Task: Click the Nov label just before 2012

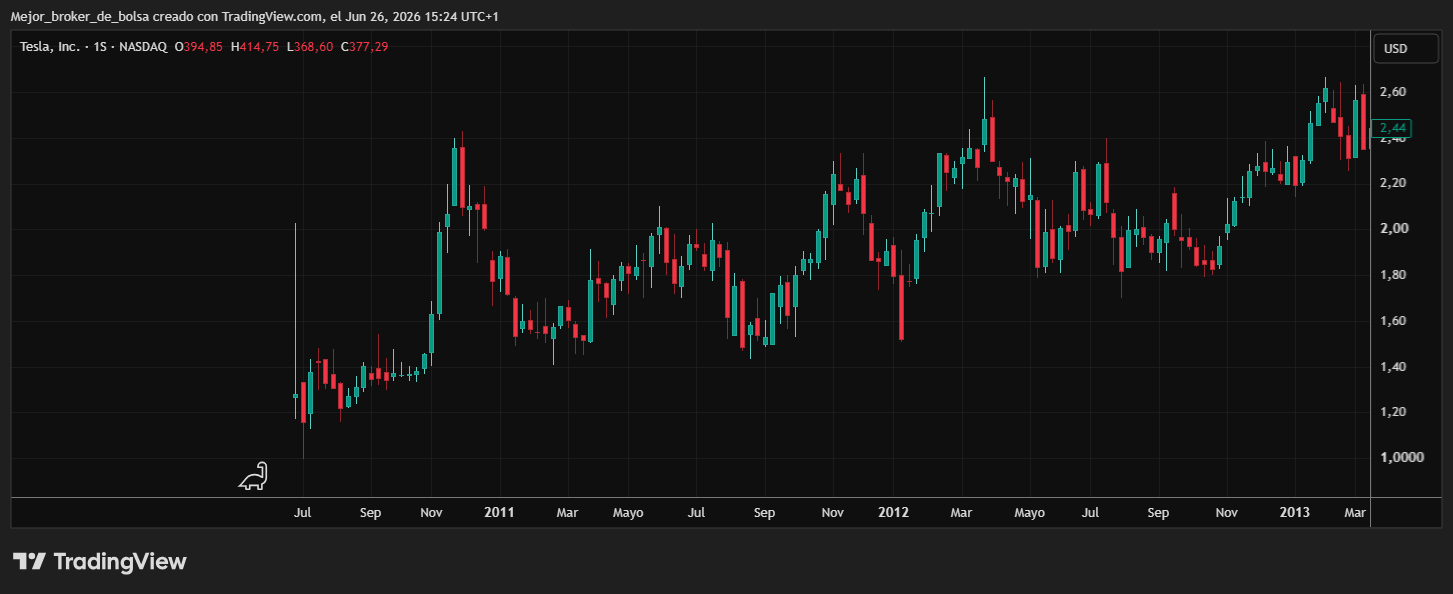Action: (832, 513)
